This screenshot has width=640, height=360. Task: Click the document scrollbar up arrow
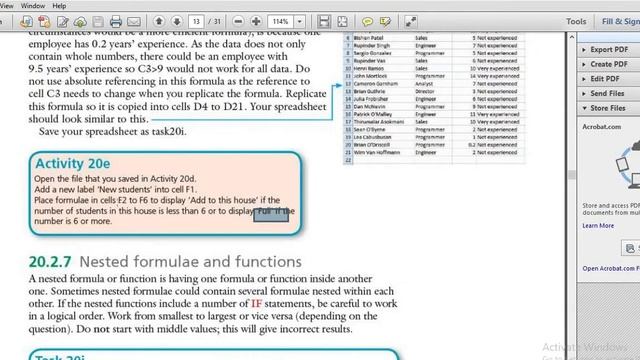tap(572, 37)
